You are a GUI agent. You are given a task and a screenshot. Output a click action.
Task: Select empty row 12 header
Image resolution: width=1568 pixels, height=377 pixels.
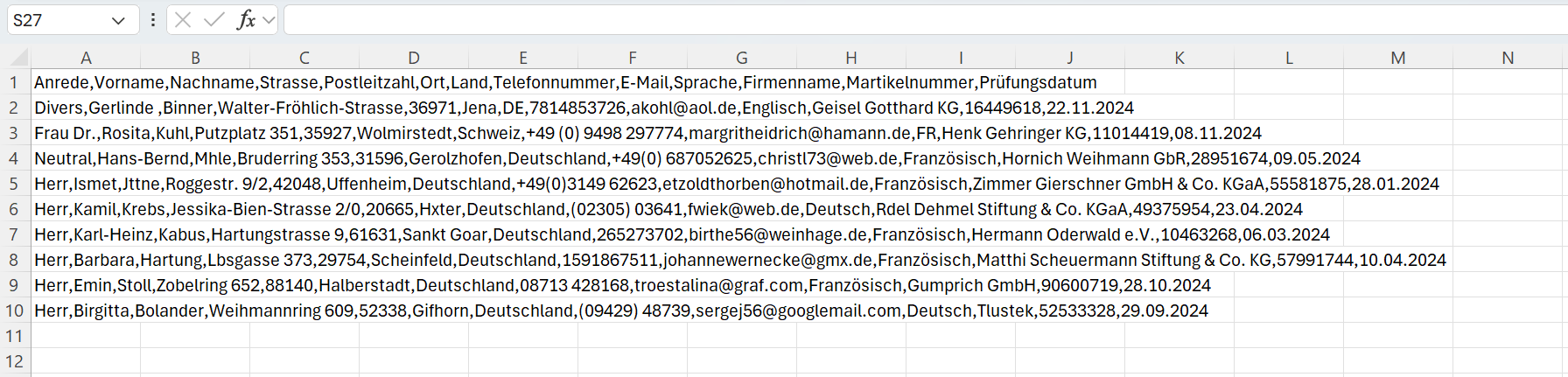(x=15, y=361)
